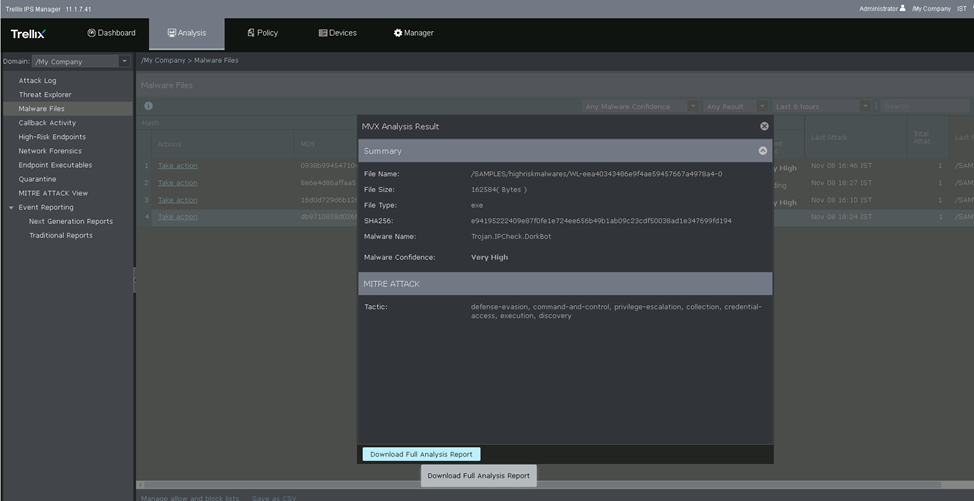
Task: Open Threat Explorer in sidebar
Action: coord(45,94)
